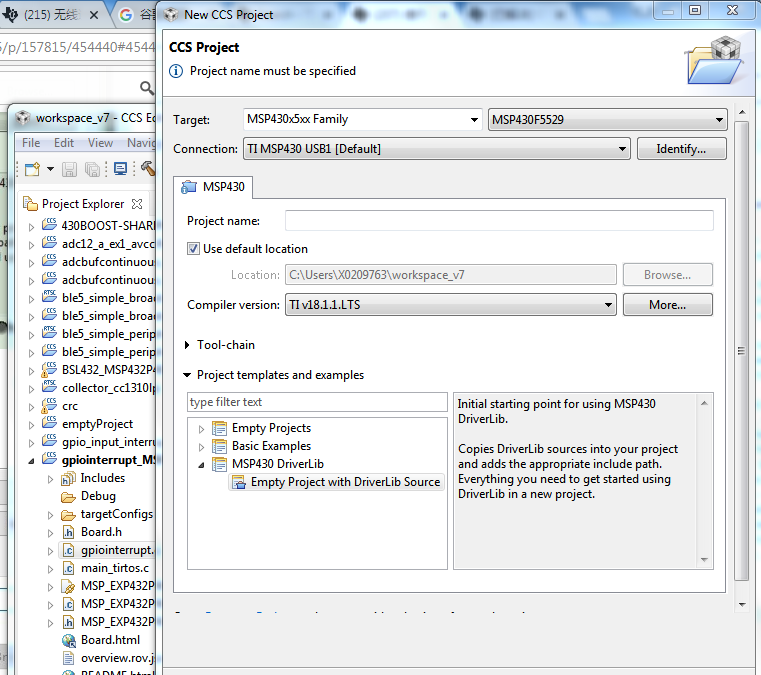Collapse the gpiointerrupt_MSP project node

click(x=32, y=461)
